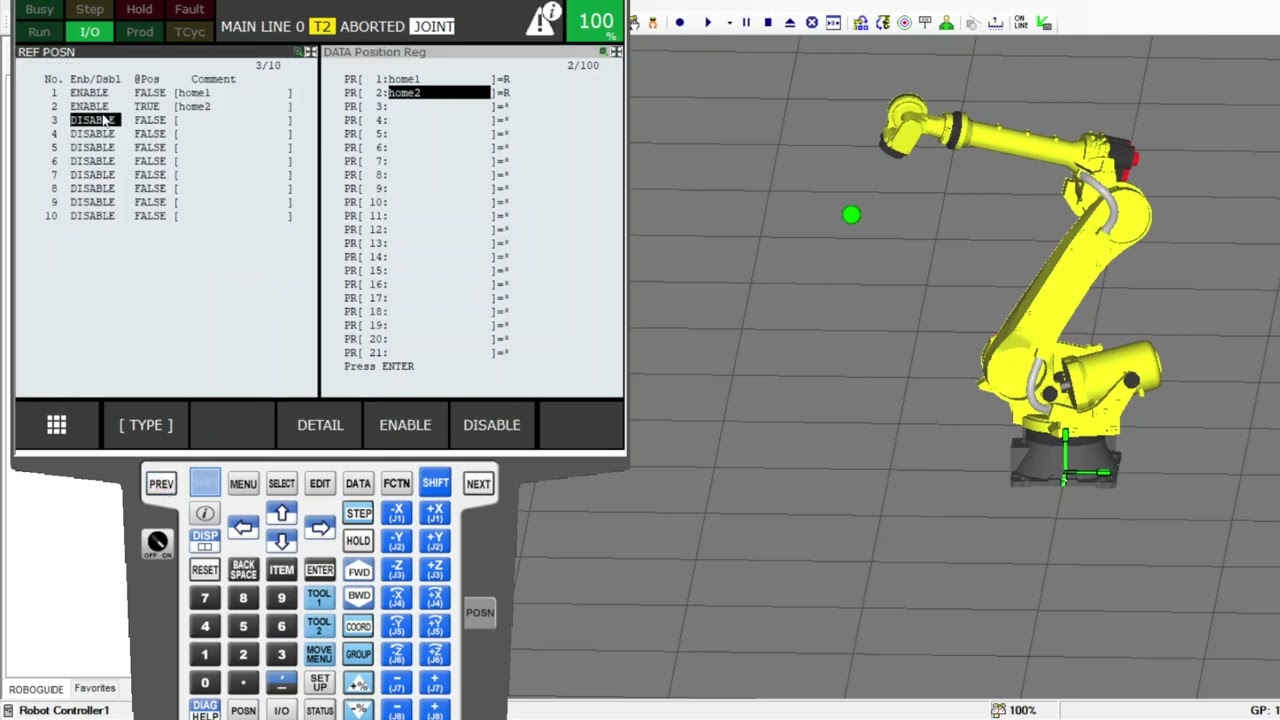Click the HOLD key on pendant
Screen dimensions: 1280x720
click(x=358, y=541)
